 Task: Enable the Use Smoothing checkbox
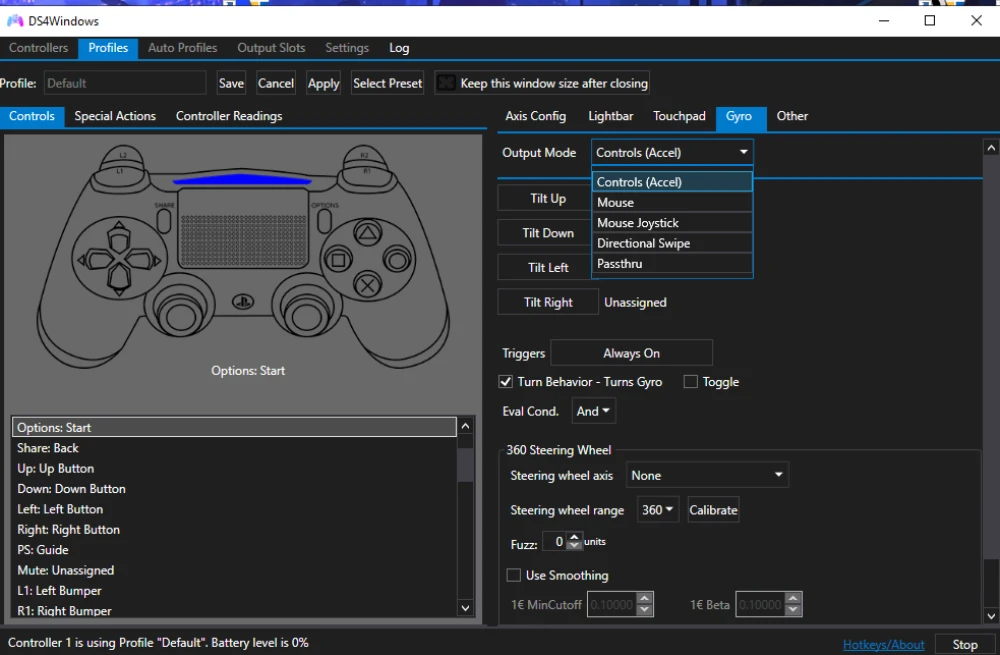point(514,575)
